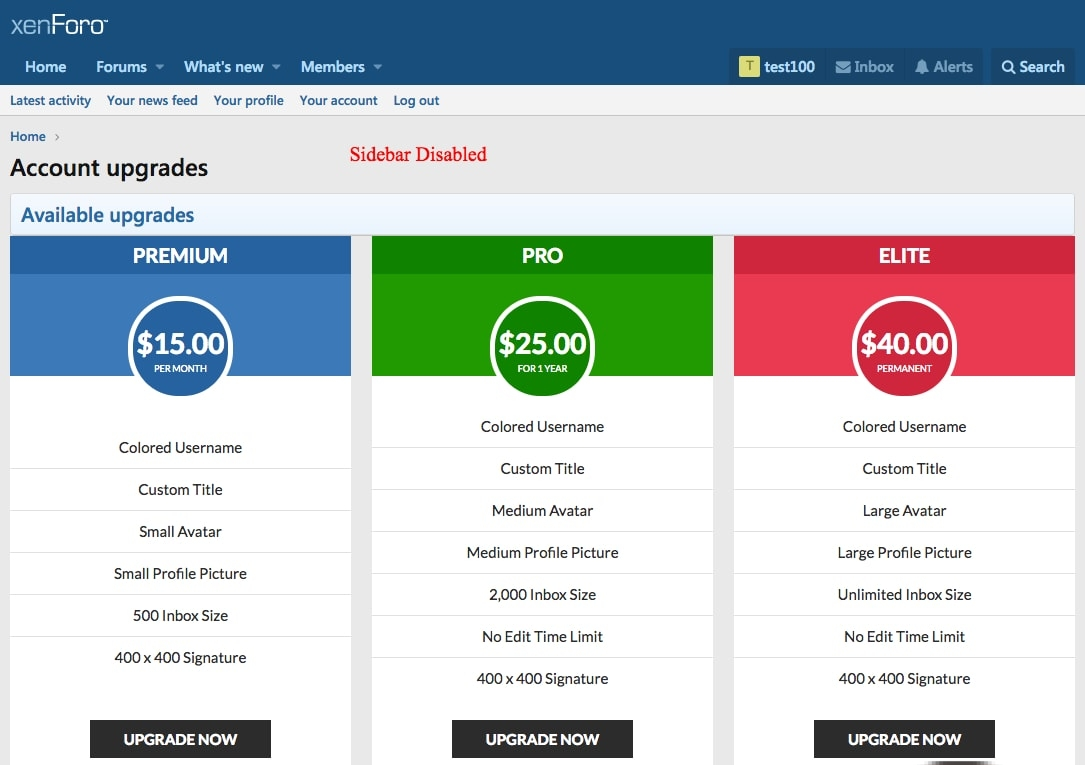Open the Latest activity link
1085x765 pixels.
(x=50, y=100)
